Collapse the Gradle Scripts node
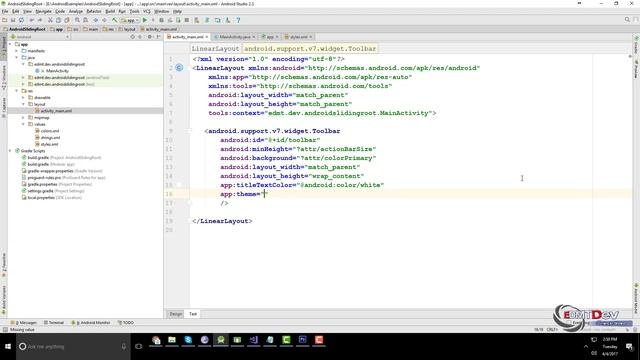Image resolution: width=640 pixels, height=360 pixels. click(x=10, y=151)
